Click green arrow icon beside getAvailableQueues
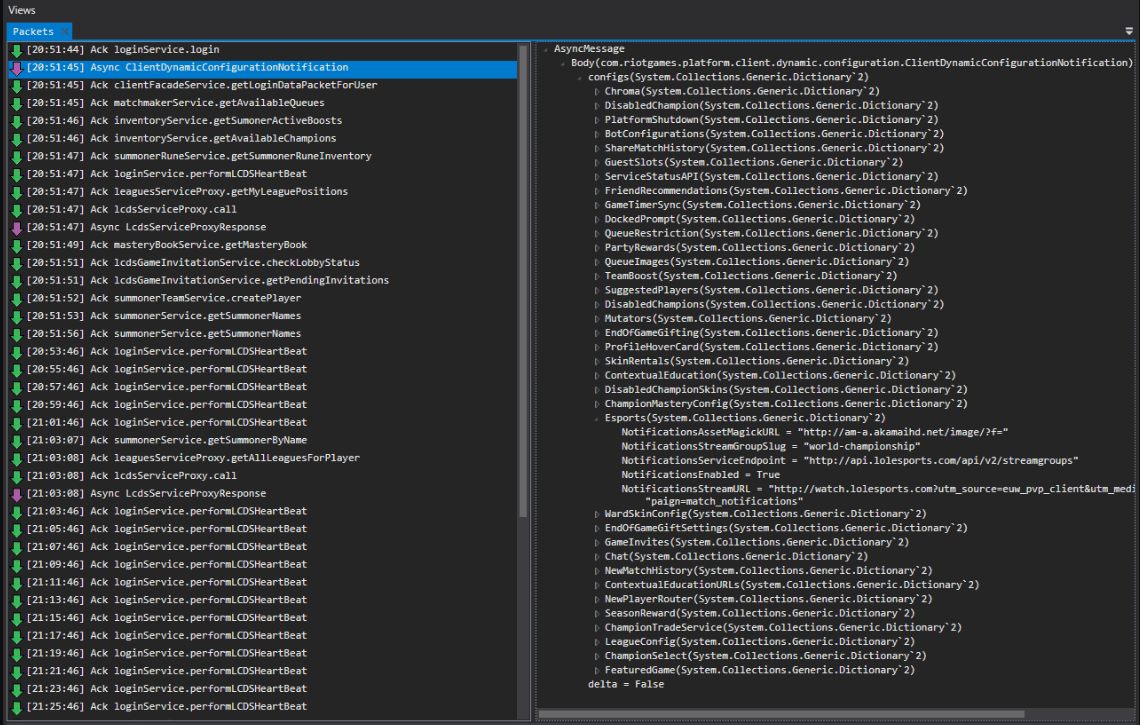Viewport: 1140px width, 725px height. click(x=17, y=103)
